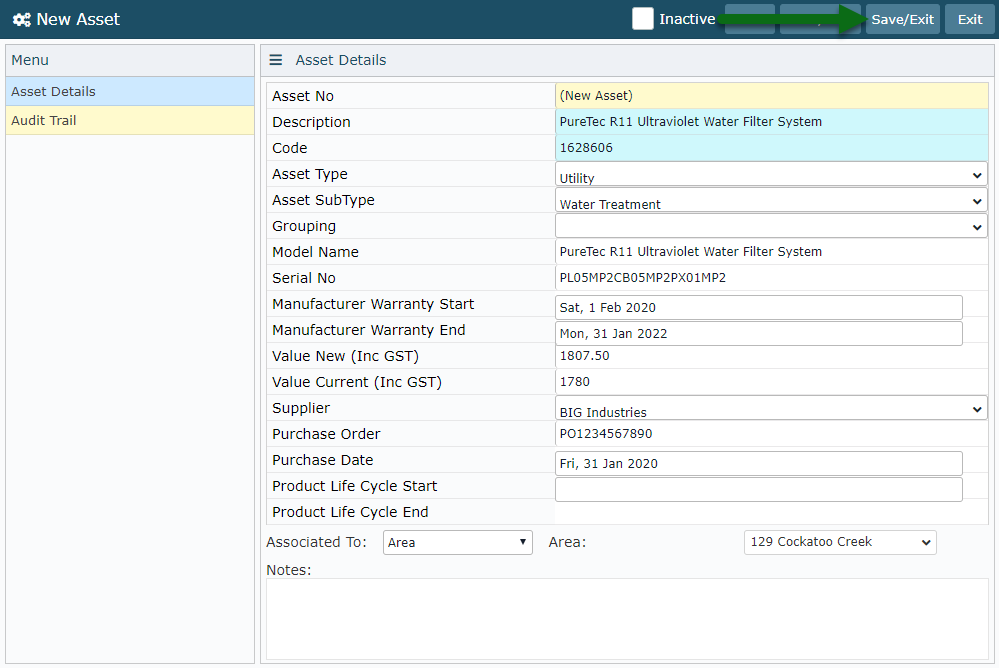
Task: Click the Manufacturer Warranty End date field
Action: 759,333
